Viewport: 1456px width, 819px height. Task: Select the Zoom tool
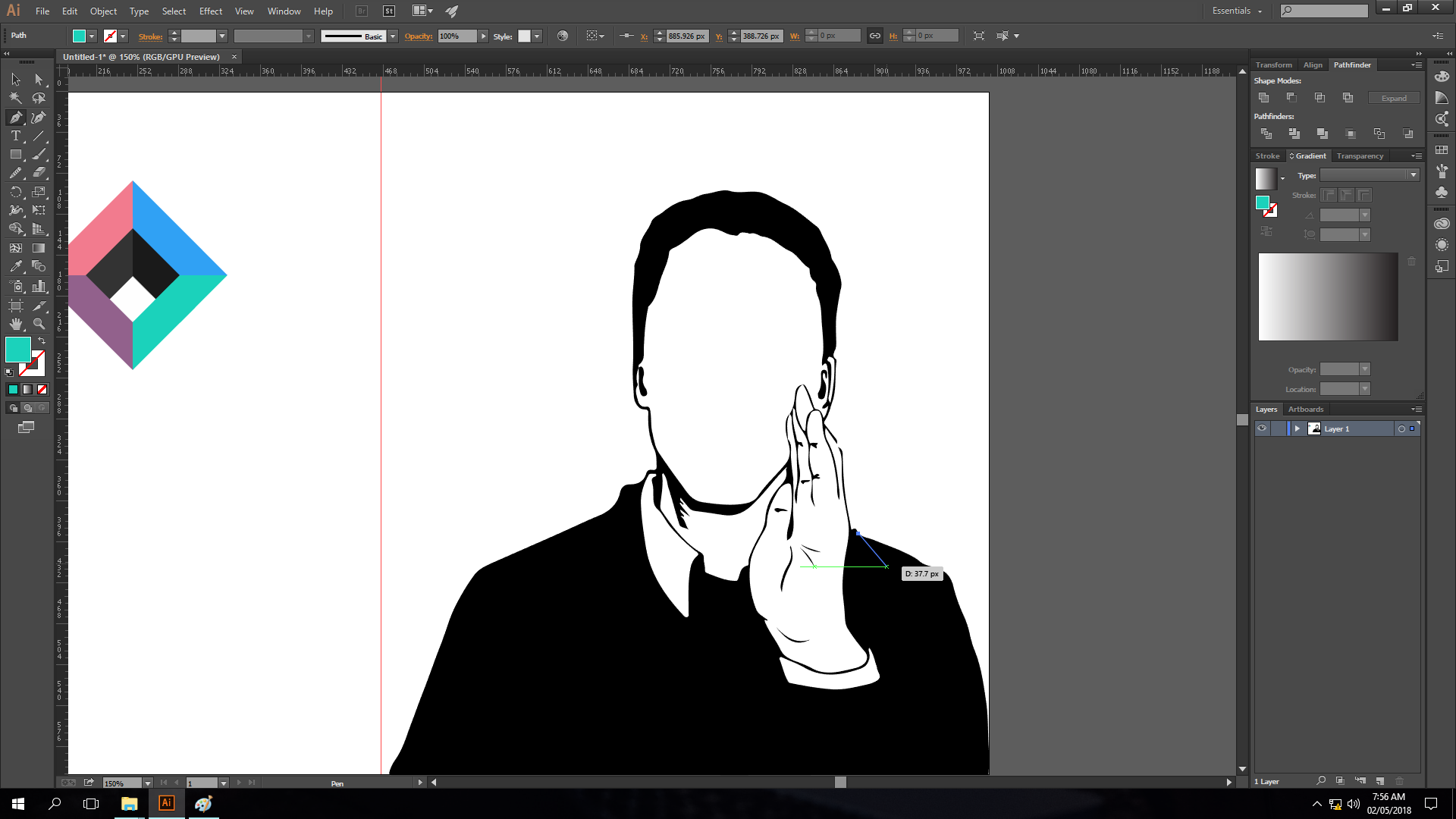[39, 324]
